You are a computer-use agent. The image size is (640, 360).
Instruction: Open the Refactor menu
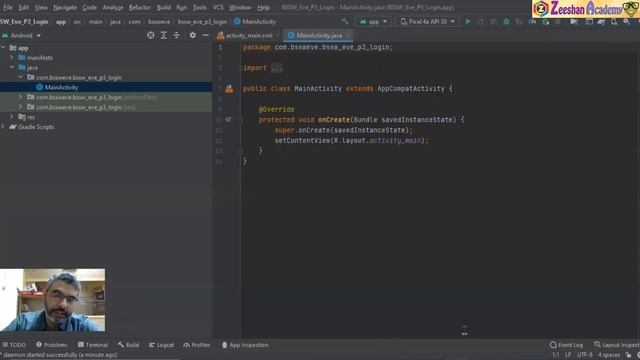[x=140, y=7]
